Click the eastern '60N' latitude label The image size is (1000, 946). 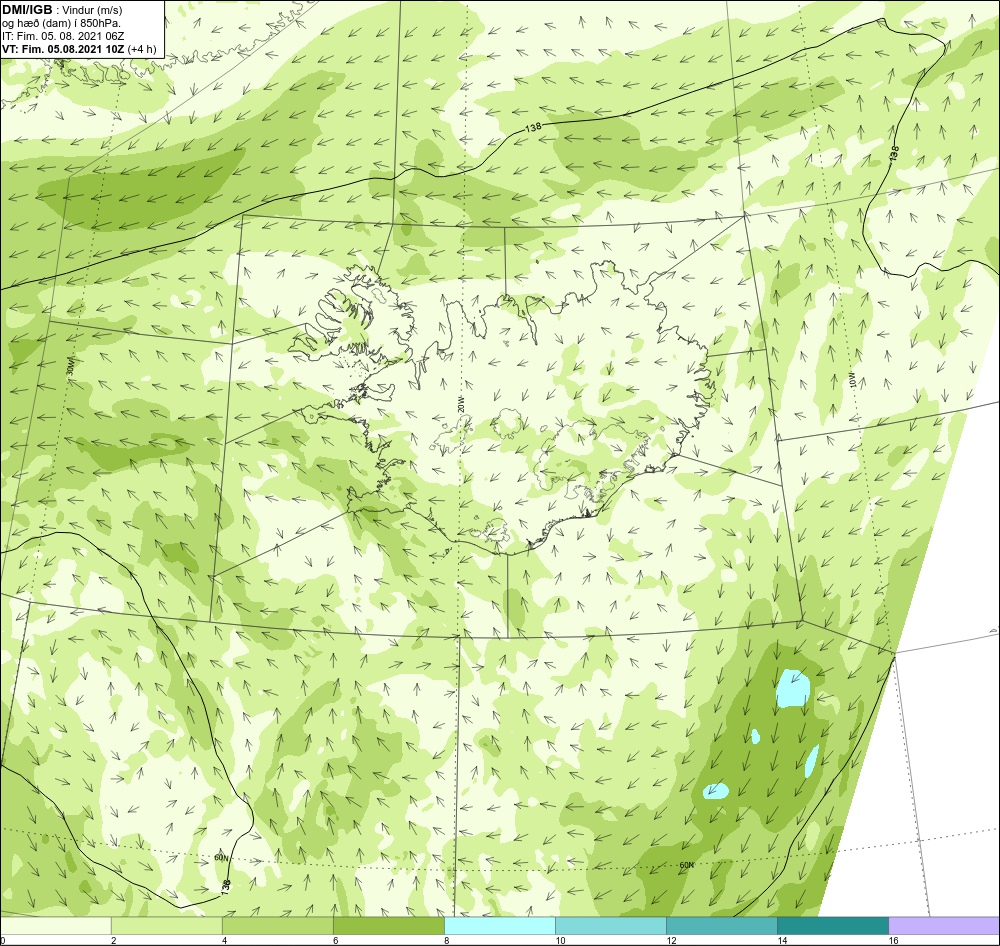point(686,865)
